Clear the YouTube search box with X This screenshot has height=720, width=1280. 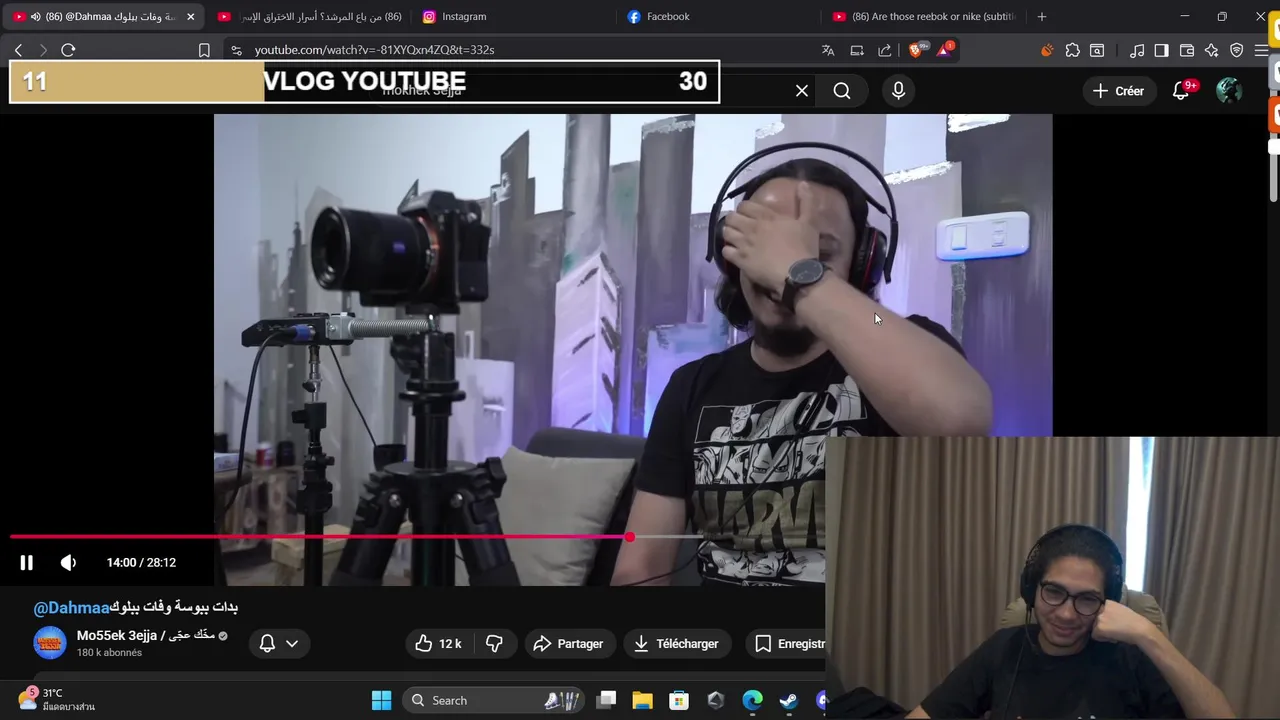pos(802,91)
